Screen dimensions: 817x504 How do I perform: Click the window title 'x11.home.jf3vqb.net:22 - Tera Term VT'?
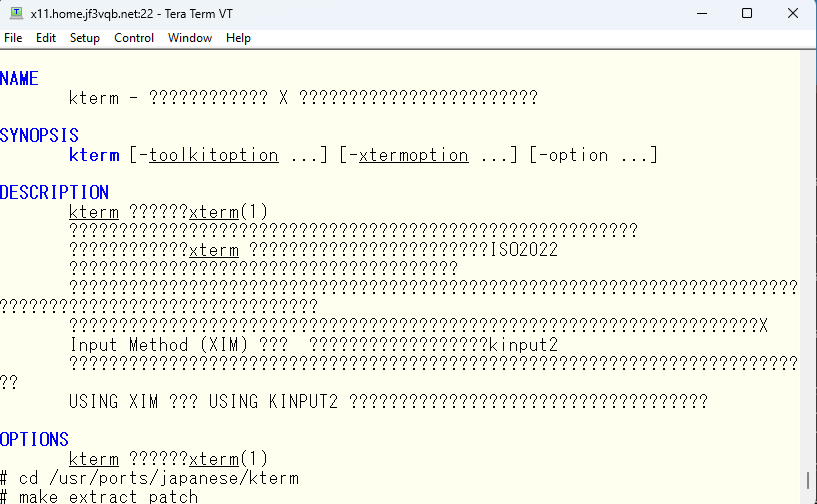coord(131,14)
